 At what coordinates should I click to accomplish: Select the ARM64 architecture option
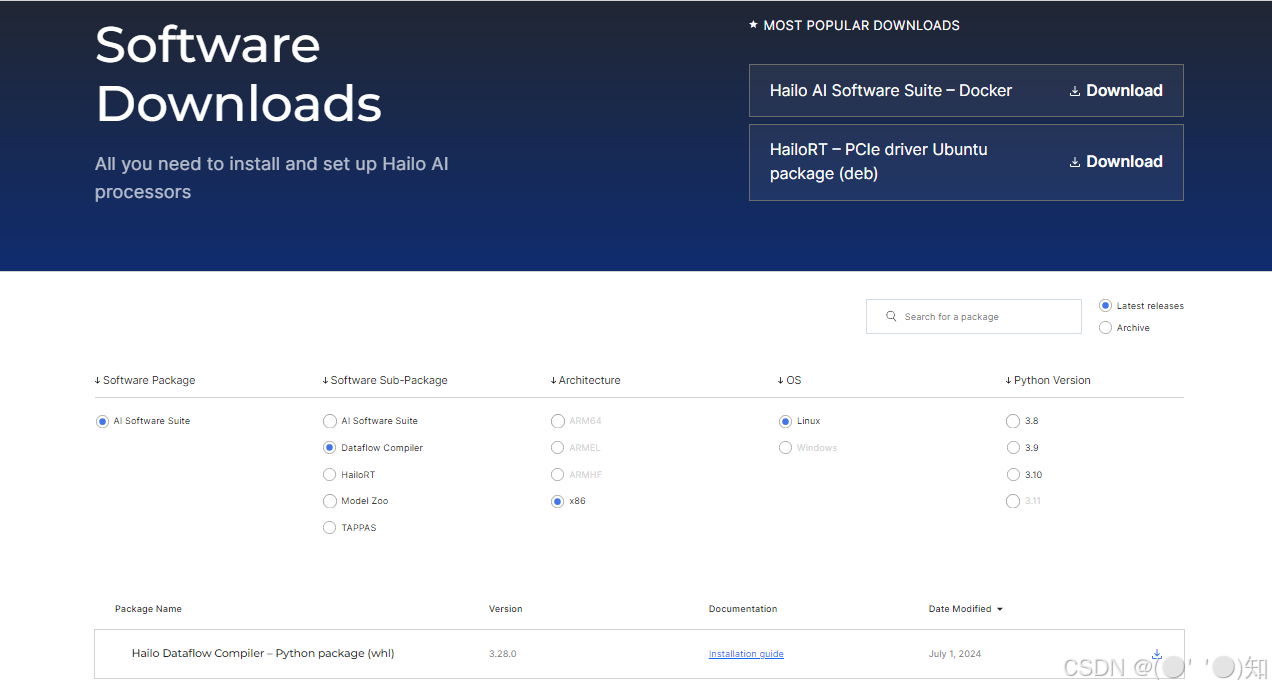(557, 422)
